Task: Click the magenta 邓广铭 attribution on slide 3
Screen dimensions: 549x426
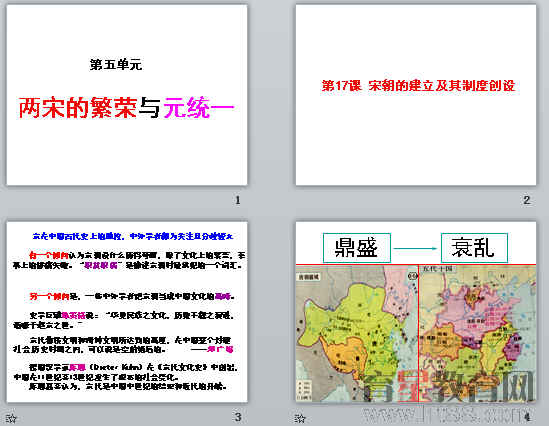Action: (x=220, y=349)
